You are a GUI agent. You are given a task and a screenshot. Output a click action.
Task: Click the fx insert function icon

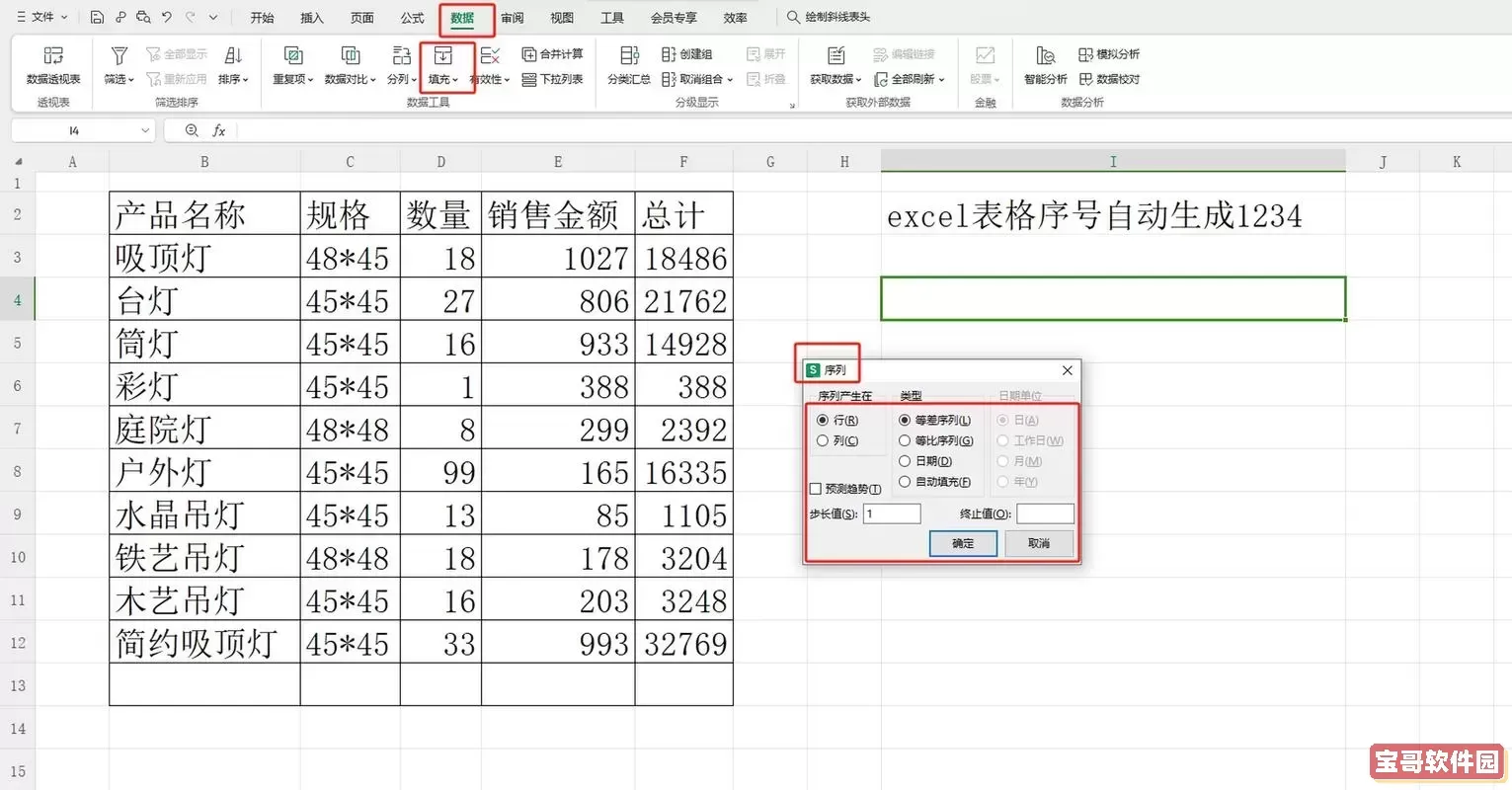pos(219,130)
